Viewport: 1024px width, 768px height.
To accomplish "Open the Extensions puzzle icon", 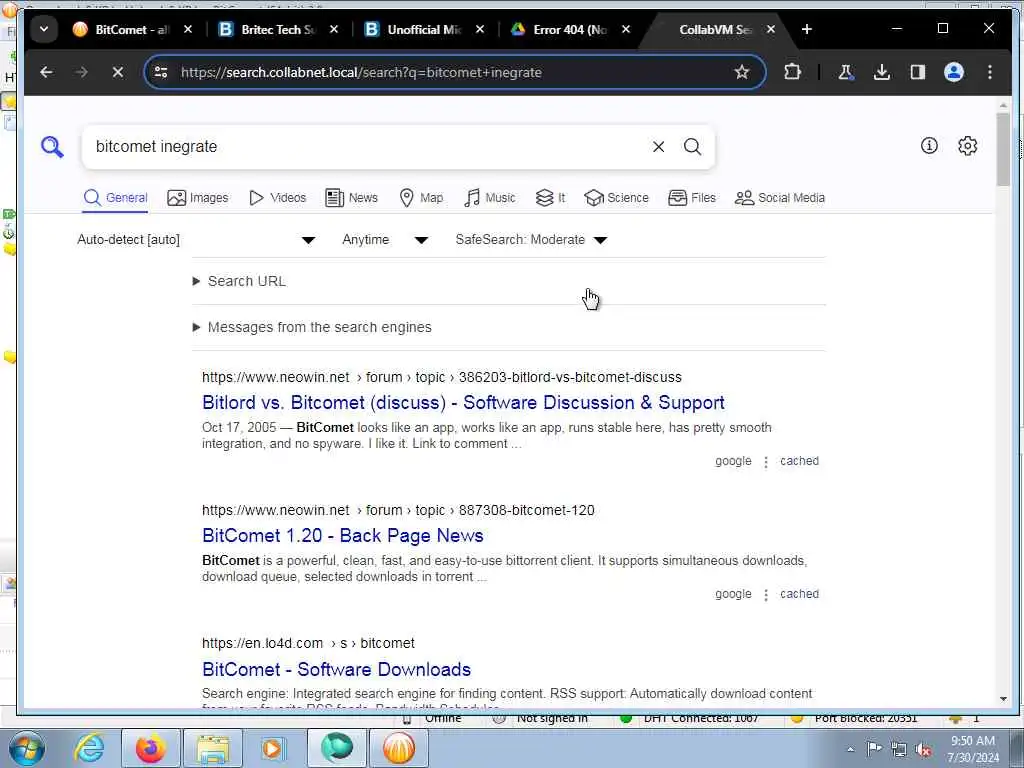I will click(x=792, y=72).
